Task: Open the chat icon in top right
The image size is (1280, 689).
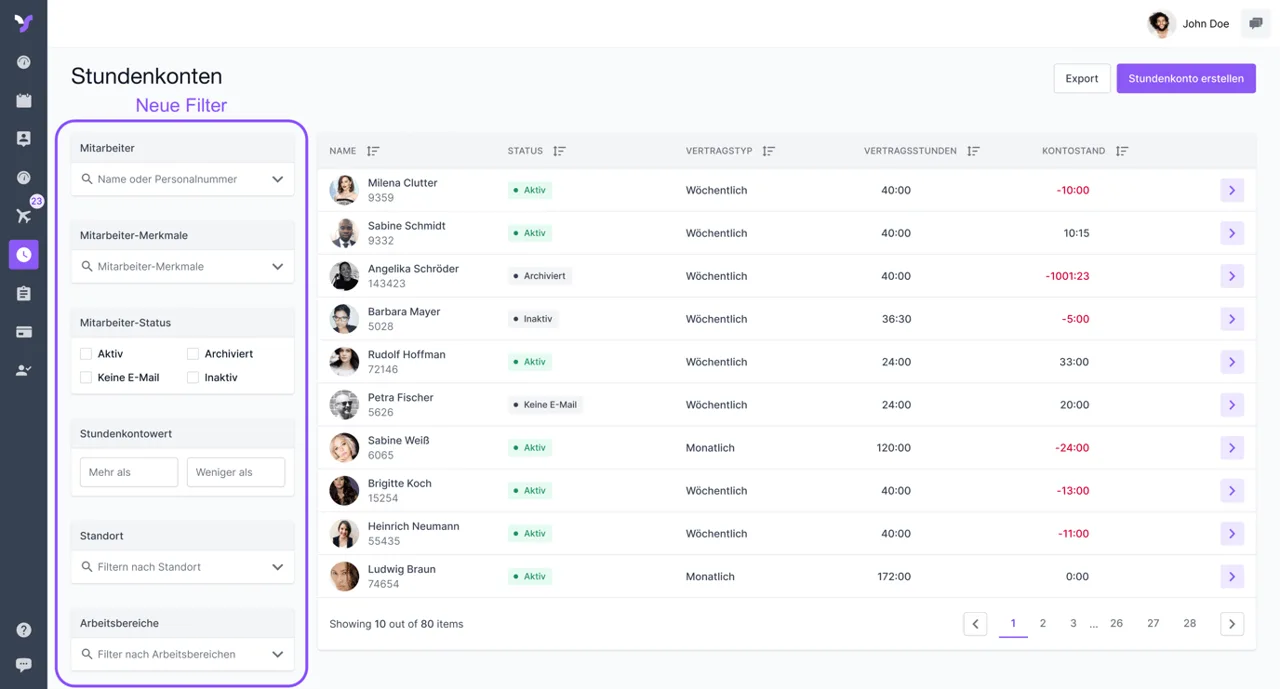Action: click(x=1256, y=24)
